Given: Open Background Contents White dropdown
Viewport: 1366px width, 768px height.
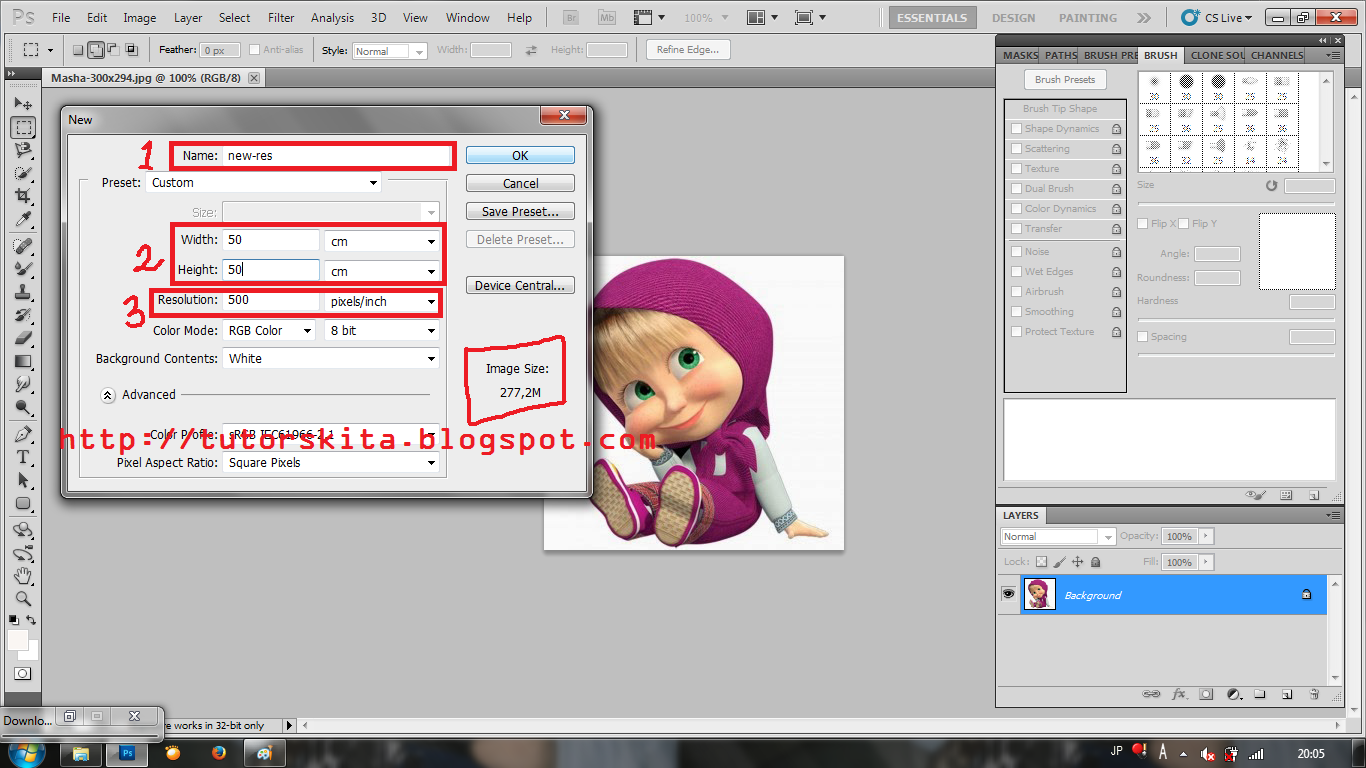Looking at the screenshot, I should [332, 358].
